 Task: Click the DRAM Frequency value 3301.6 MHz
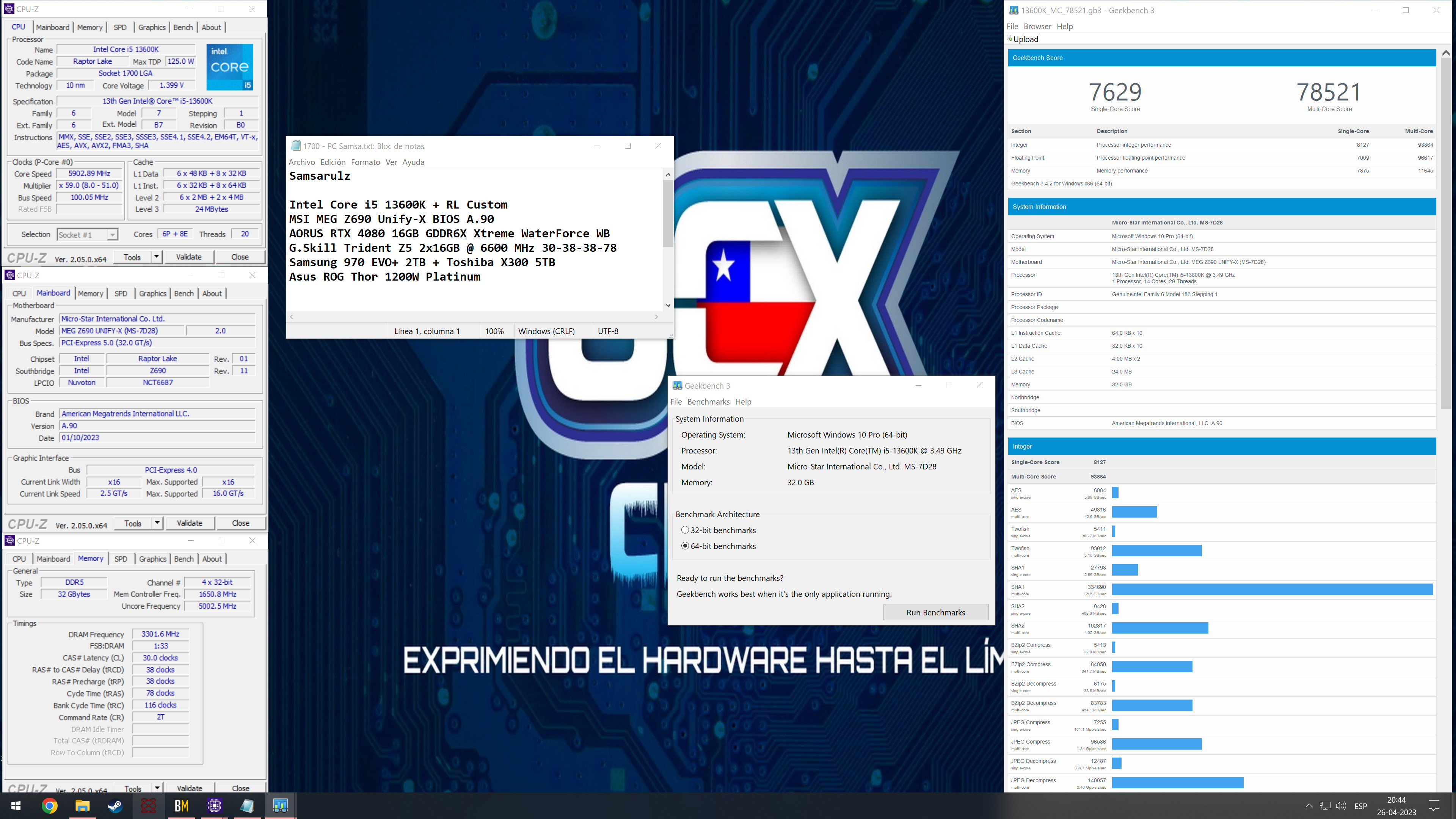click(160, 634)
